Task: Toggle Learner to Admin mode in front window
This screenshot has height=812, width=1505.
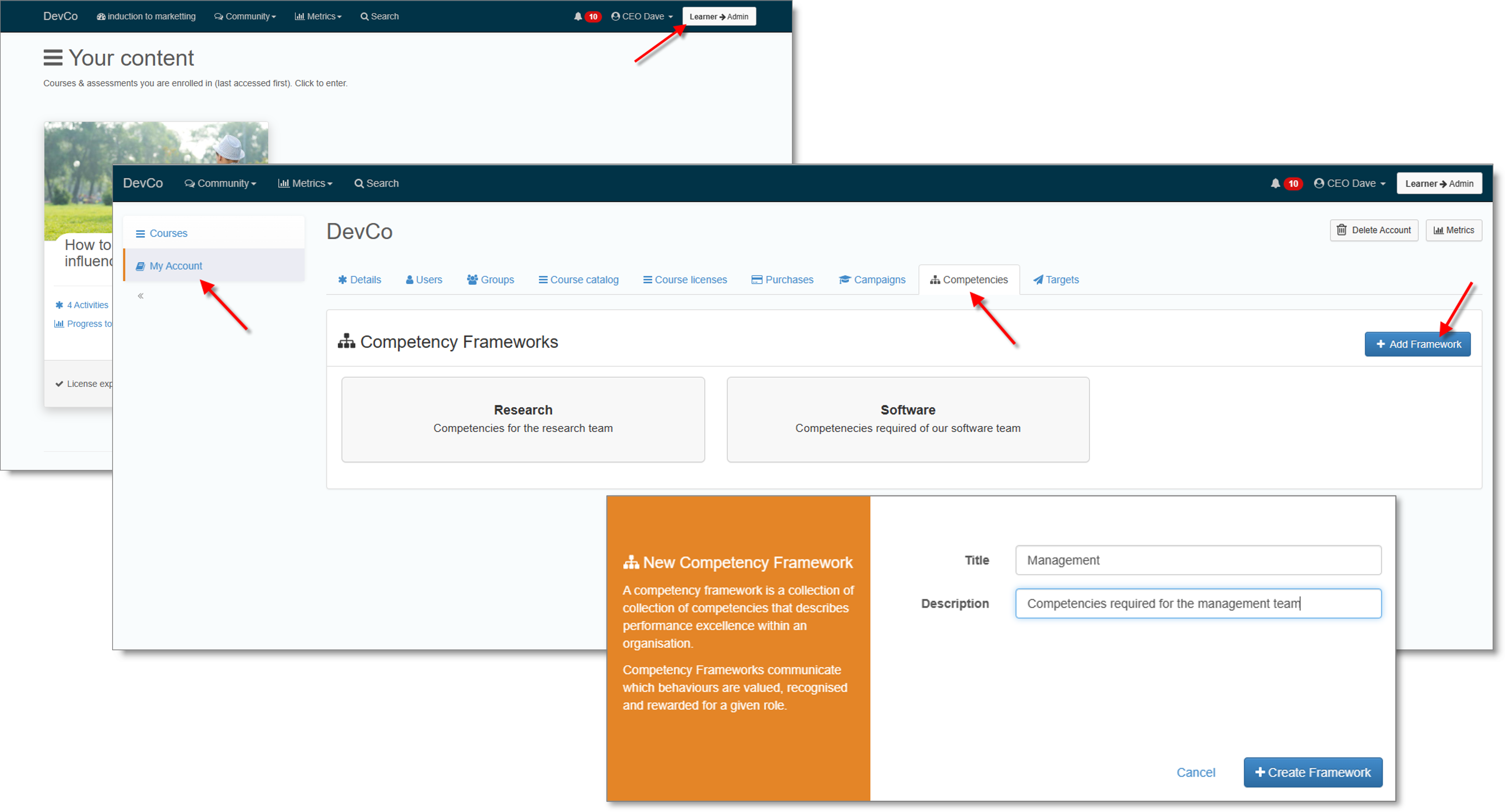Action: tap(1438, 183)
